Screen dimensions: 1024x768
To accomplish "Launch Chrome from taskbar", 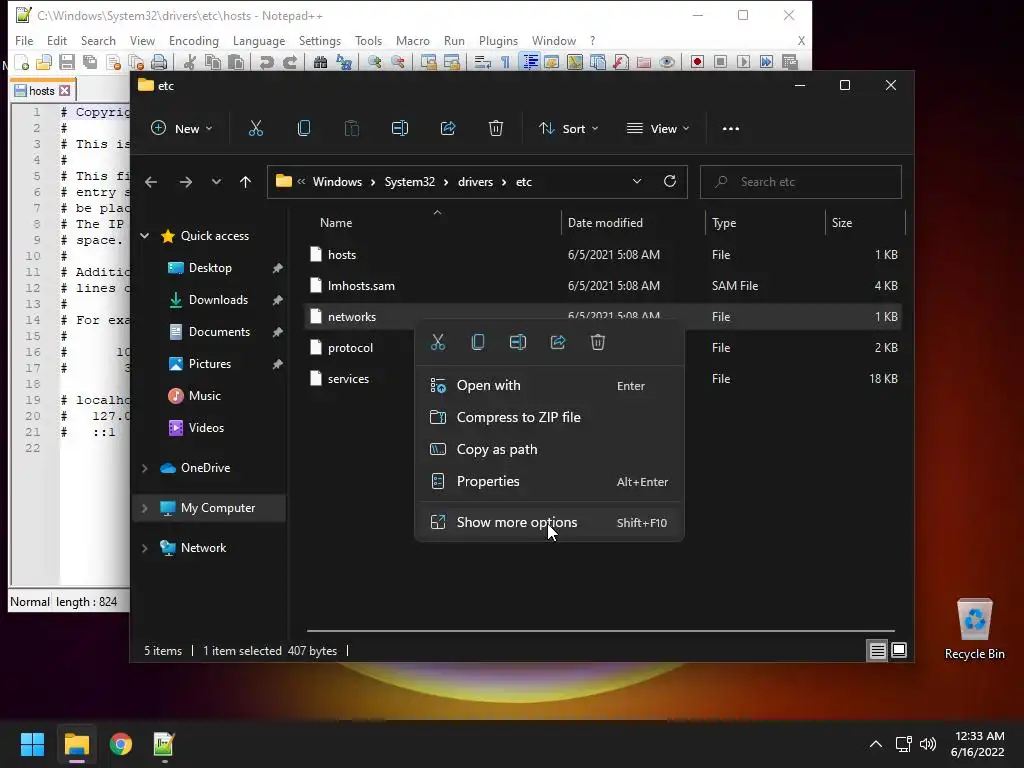I will (121, 744).
